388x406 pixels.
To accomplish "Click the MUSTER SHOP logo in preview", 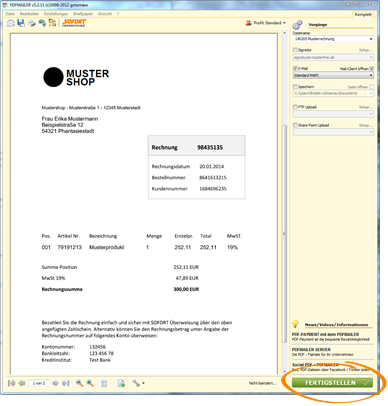I will 76,77.
